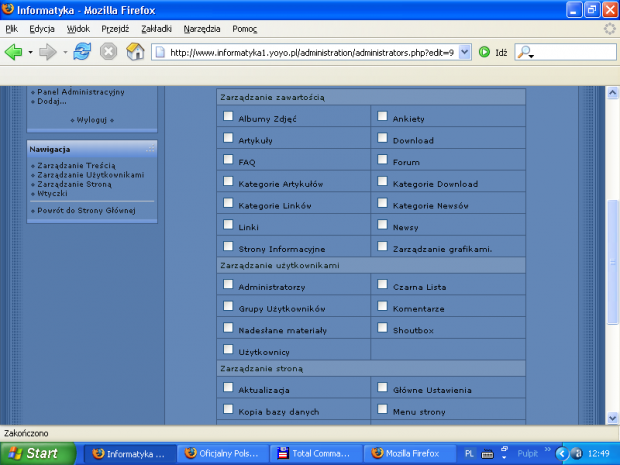Open the Forward button history dropdown arrow
Viewport: 620px width, 465px height.
[x=64, y=52]
